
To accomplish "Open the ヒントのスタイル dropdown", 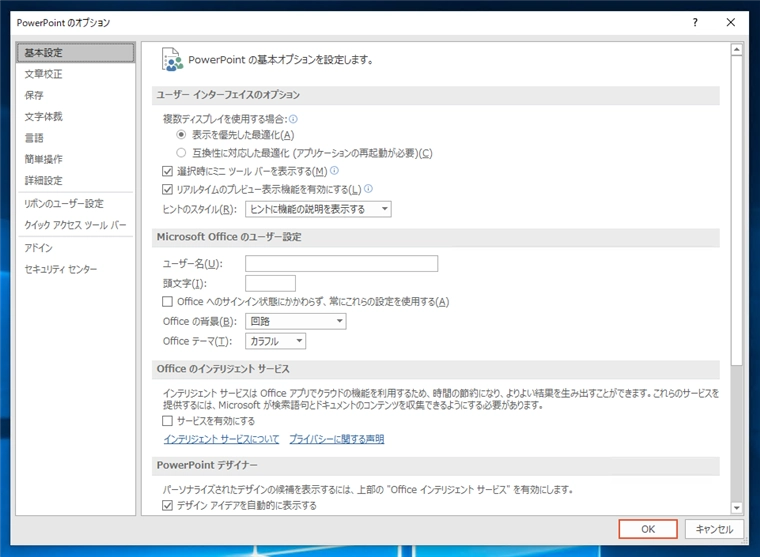I will coord(318,209).
